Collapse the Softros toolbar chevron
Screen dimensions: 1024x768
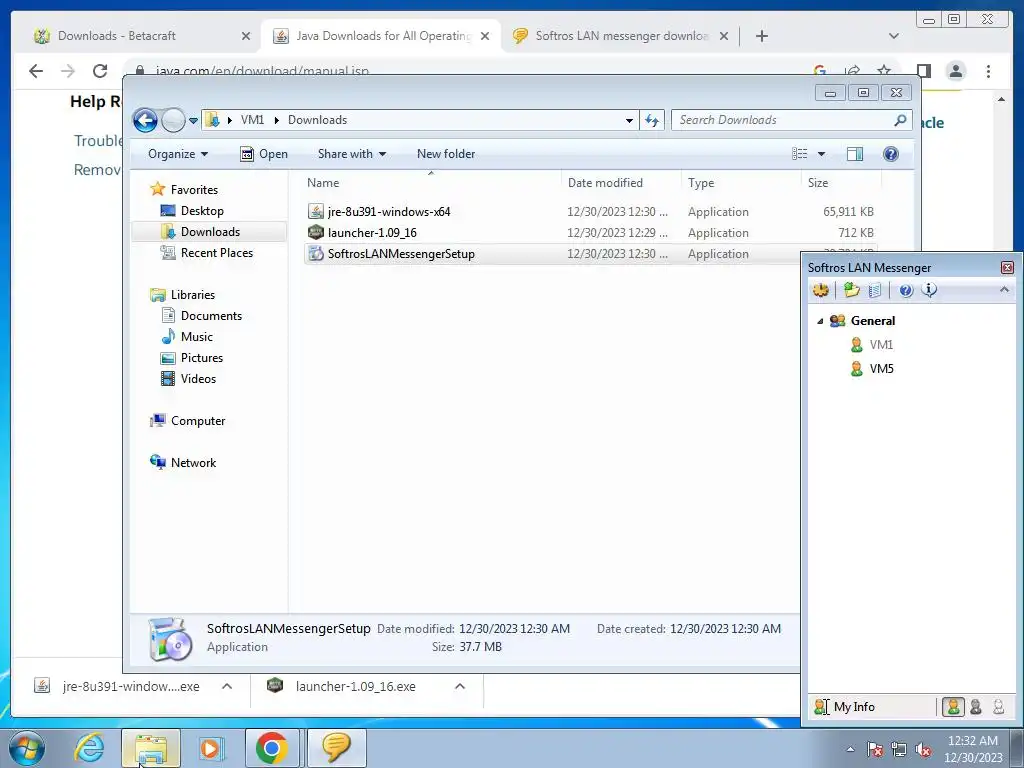[1004, 289]
